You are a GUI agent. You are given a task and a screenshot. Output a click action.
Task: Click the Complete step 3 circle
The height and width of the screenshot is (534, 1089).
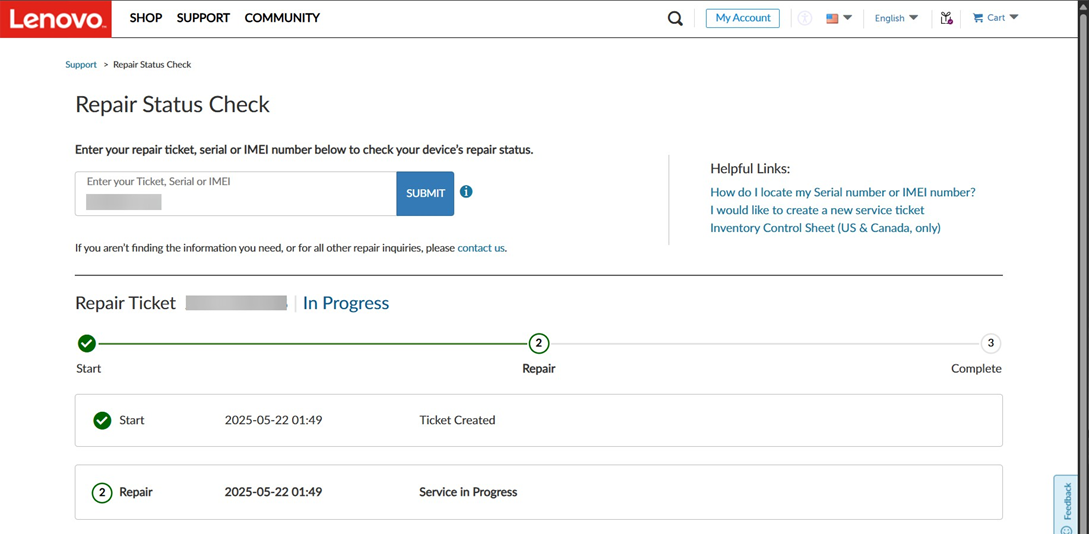click(x=990, y=344)
